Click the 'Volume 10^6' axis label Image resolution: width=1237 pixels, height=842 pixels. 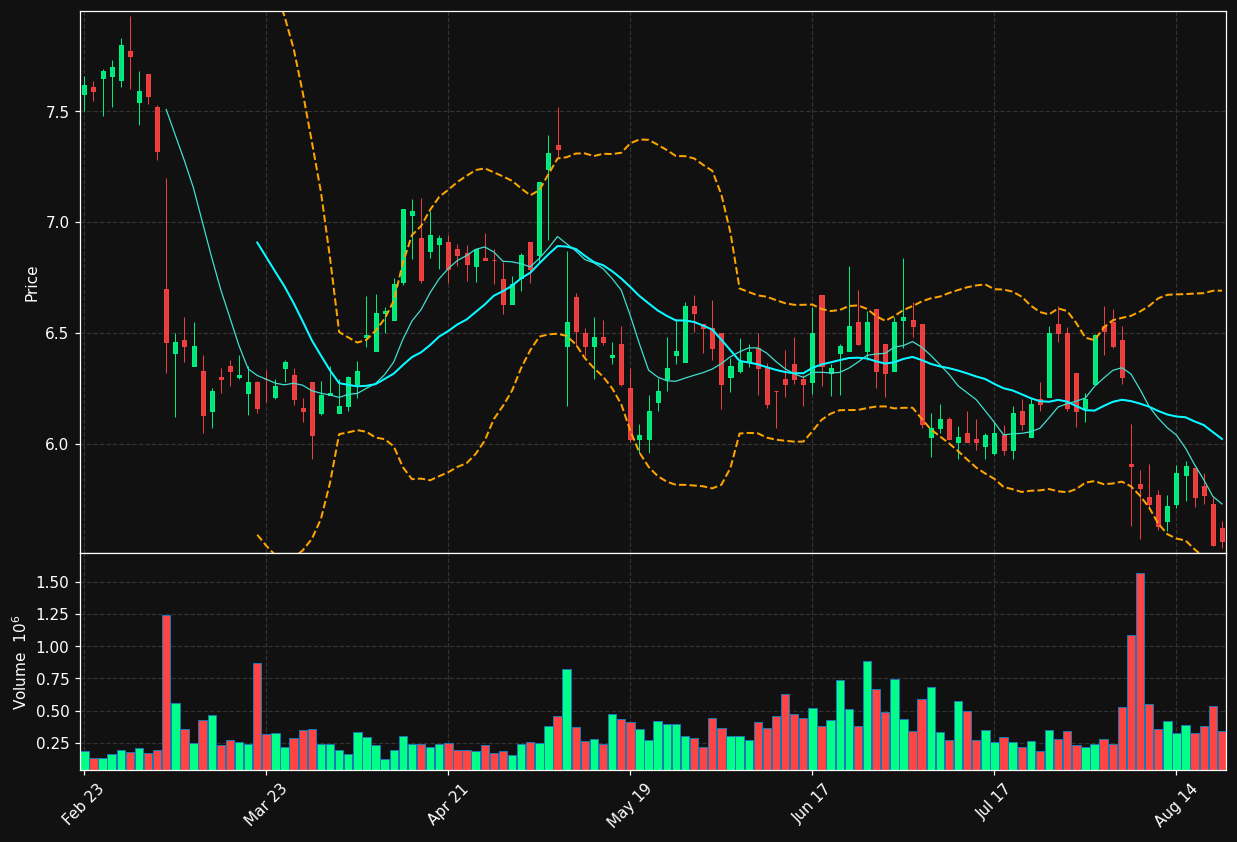click(x=20, y=662)
